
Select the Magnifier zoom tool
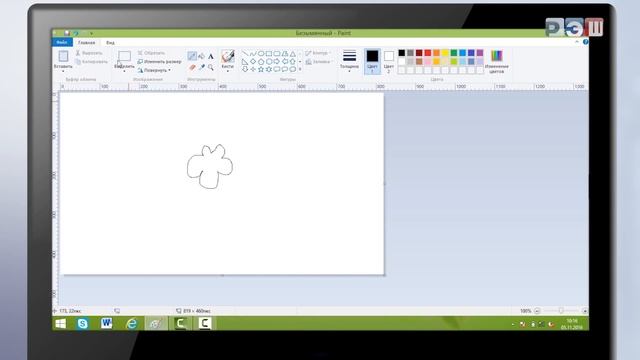pos(211,67)
